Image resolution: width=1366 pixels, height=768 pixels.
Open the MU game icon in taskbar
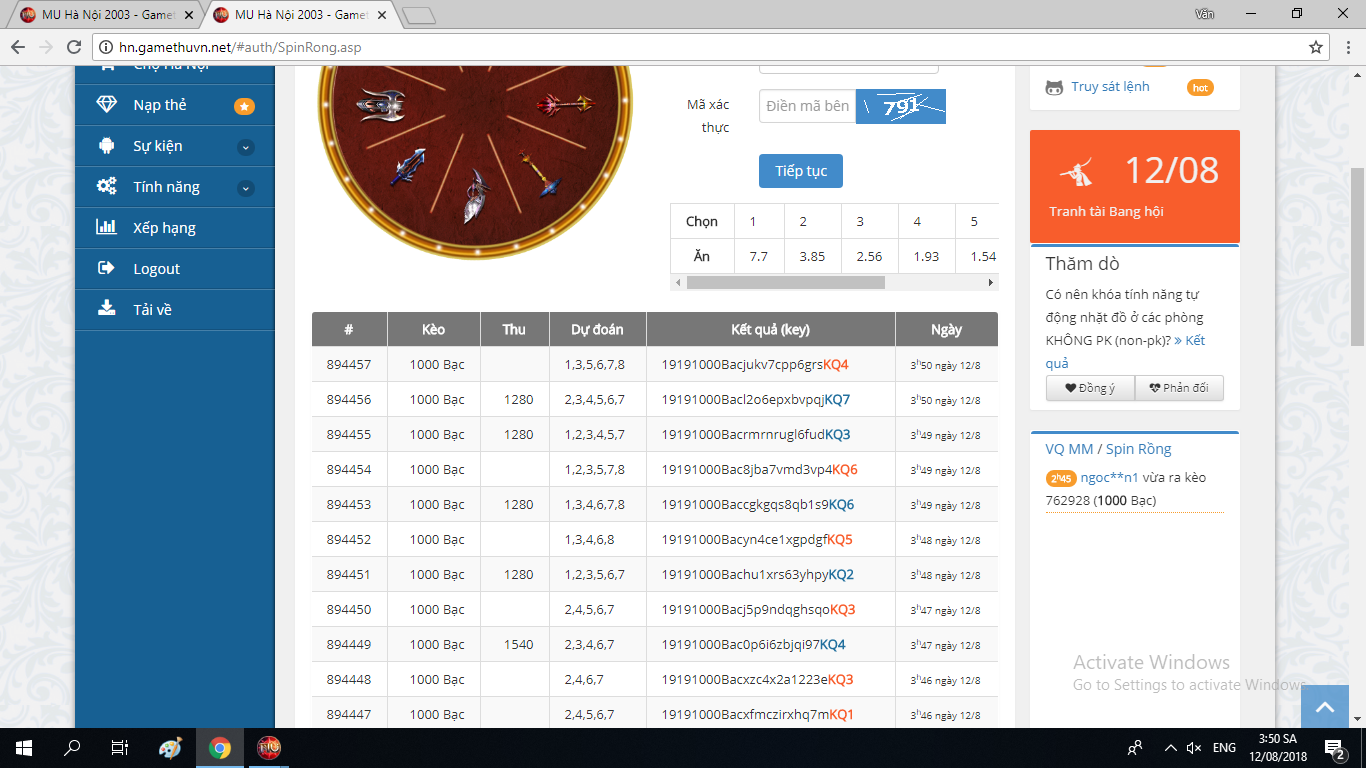(269, 748)
